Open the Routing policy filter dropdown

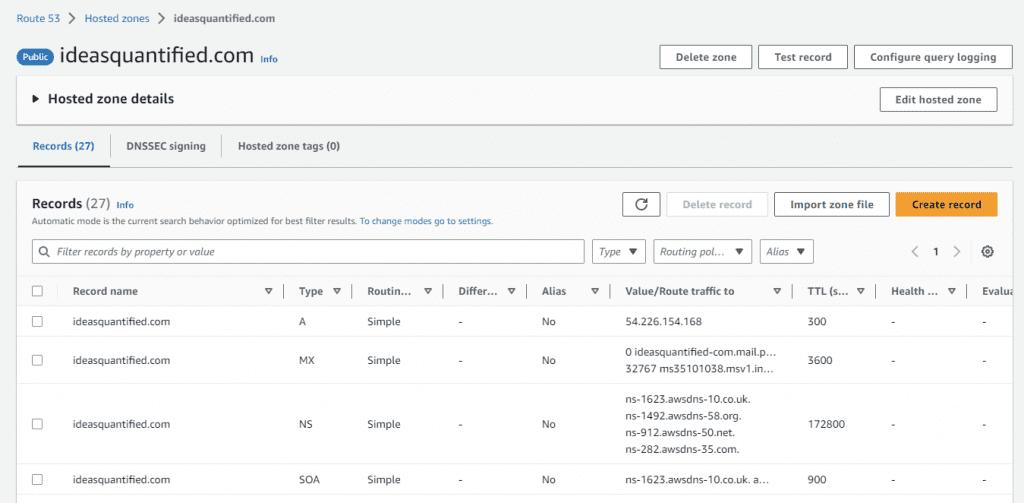(702, 252)
